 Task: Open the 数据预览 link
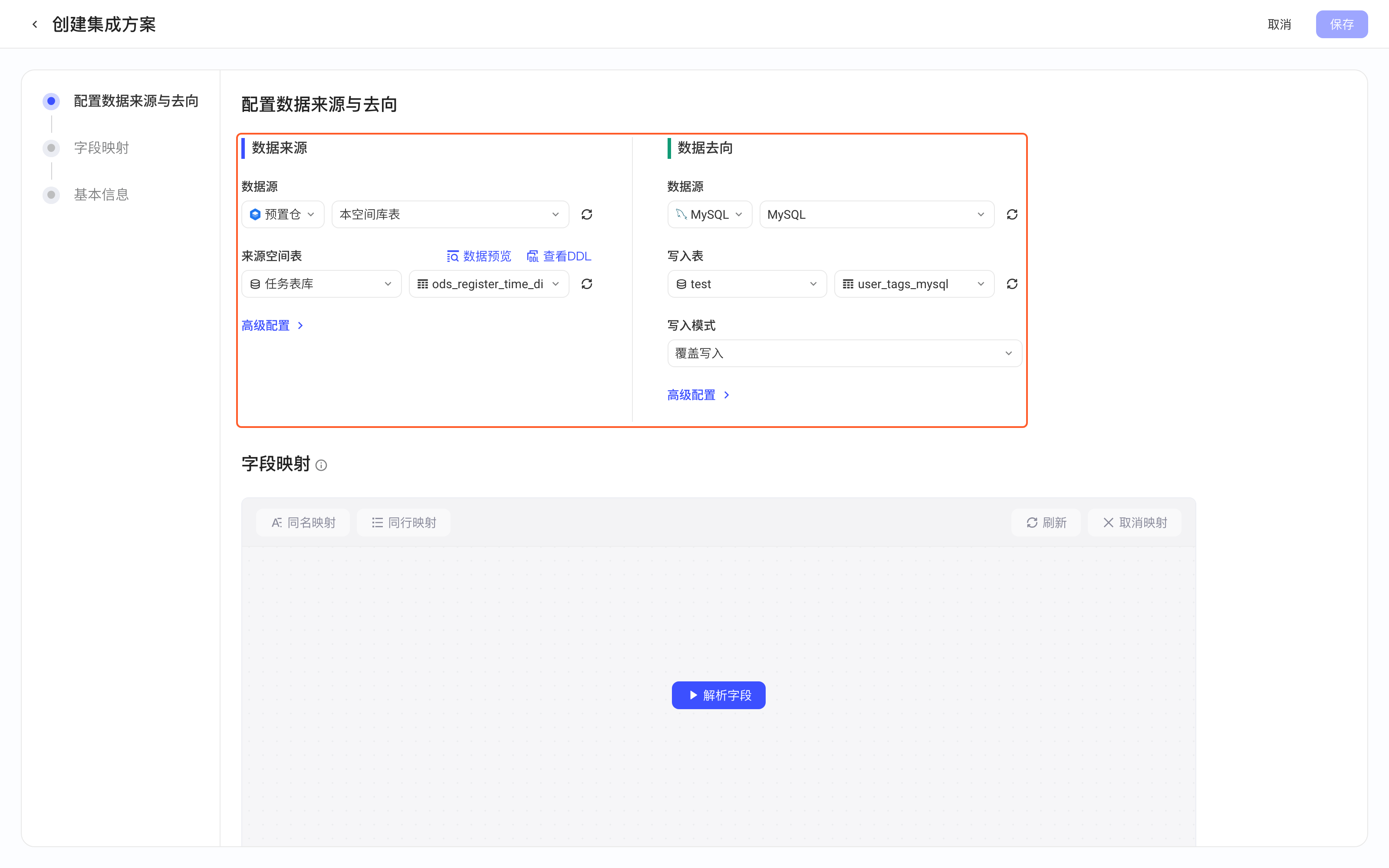coord(479,256)
